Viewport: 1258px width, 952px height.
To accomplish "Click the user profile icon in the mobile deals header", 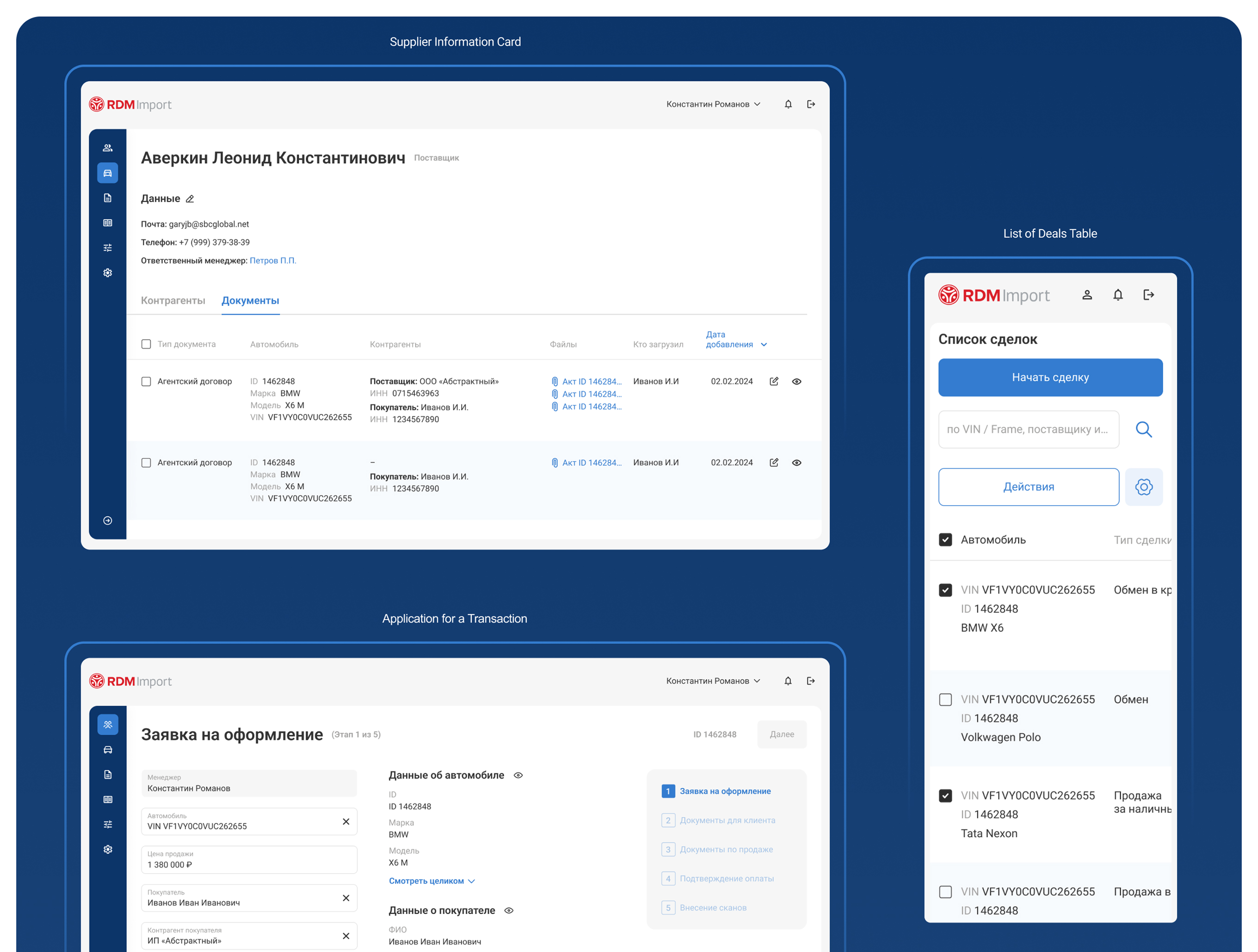I will [x=1087, y=295].
